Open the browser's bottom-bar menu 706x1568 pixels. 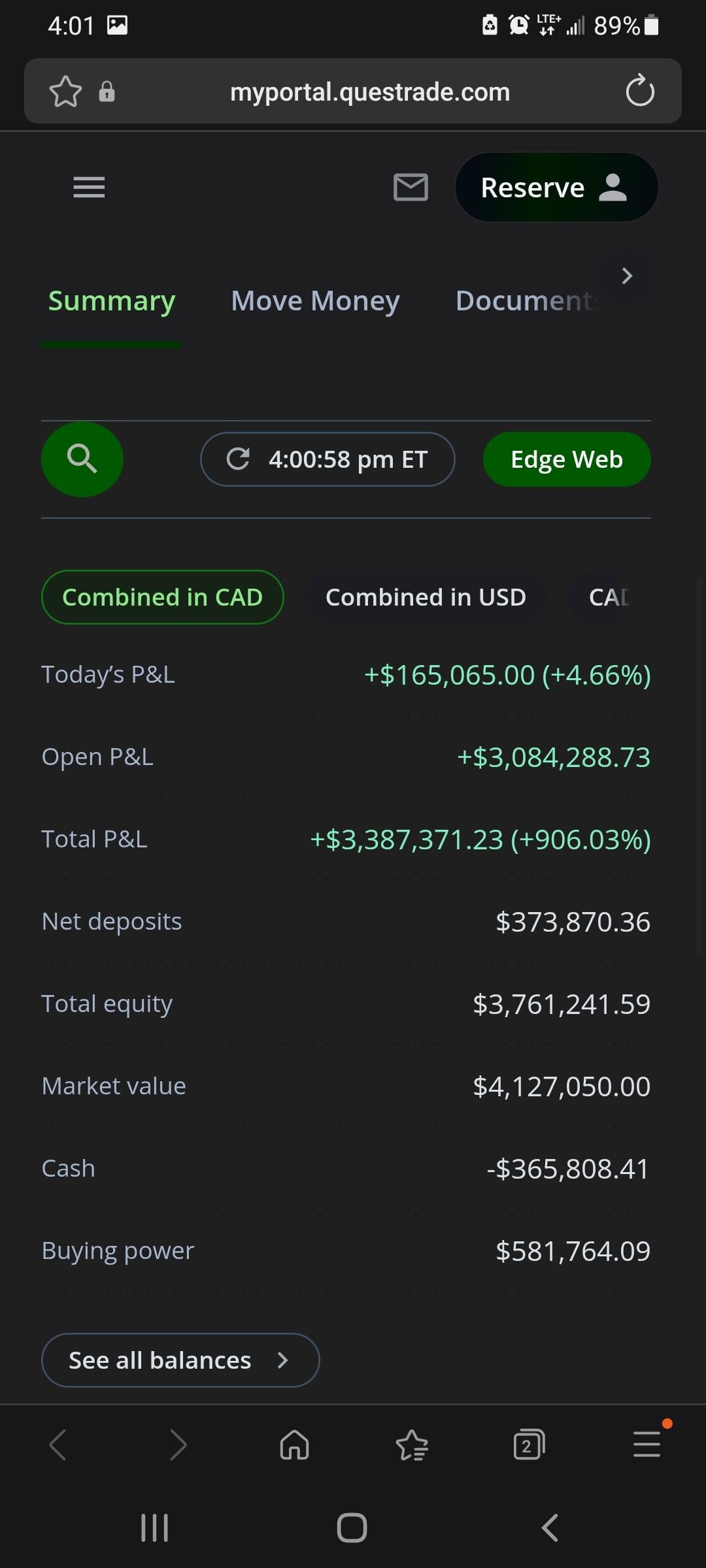pyautogui.click(x=647, y=1445)
